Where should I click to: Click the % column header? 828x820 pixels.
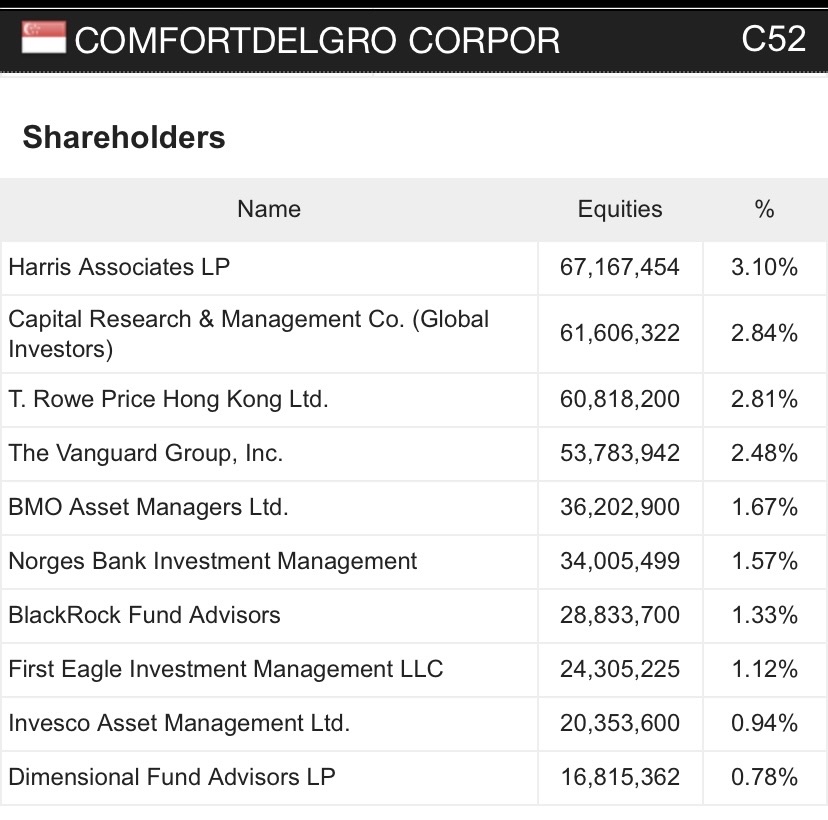[x=765, y=209]
